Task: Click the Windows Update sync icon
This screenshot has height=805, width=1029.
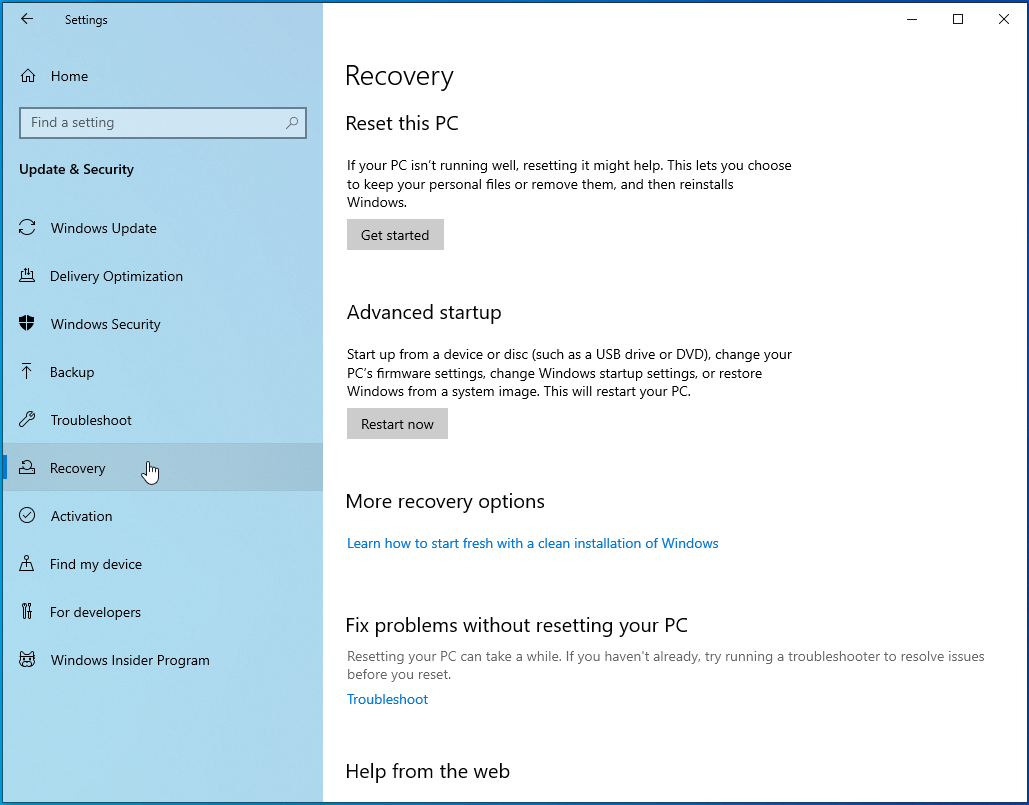Action: [x=28, y=228]
